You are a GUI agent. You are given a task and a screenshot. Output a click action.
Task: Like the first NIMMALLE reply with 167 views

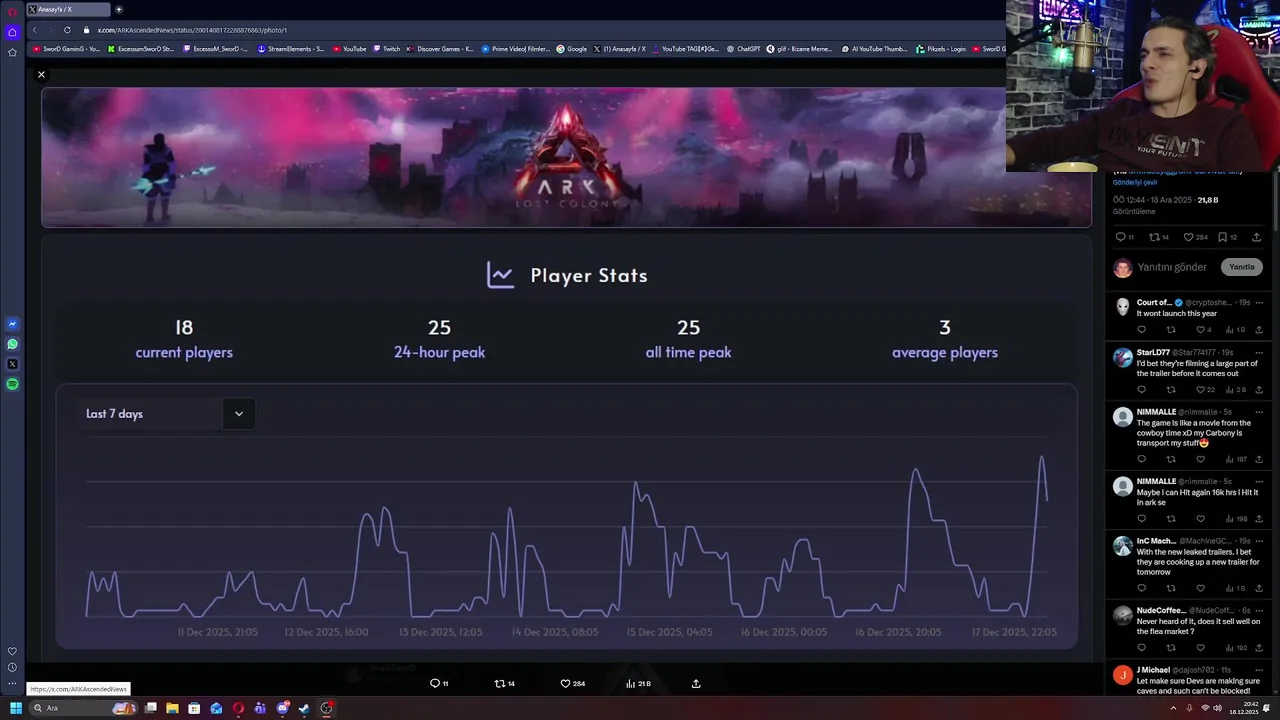point(1201,459)
